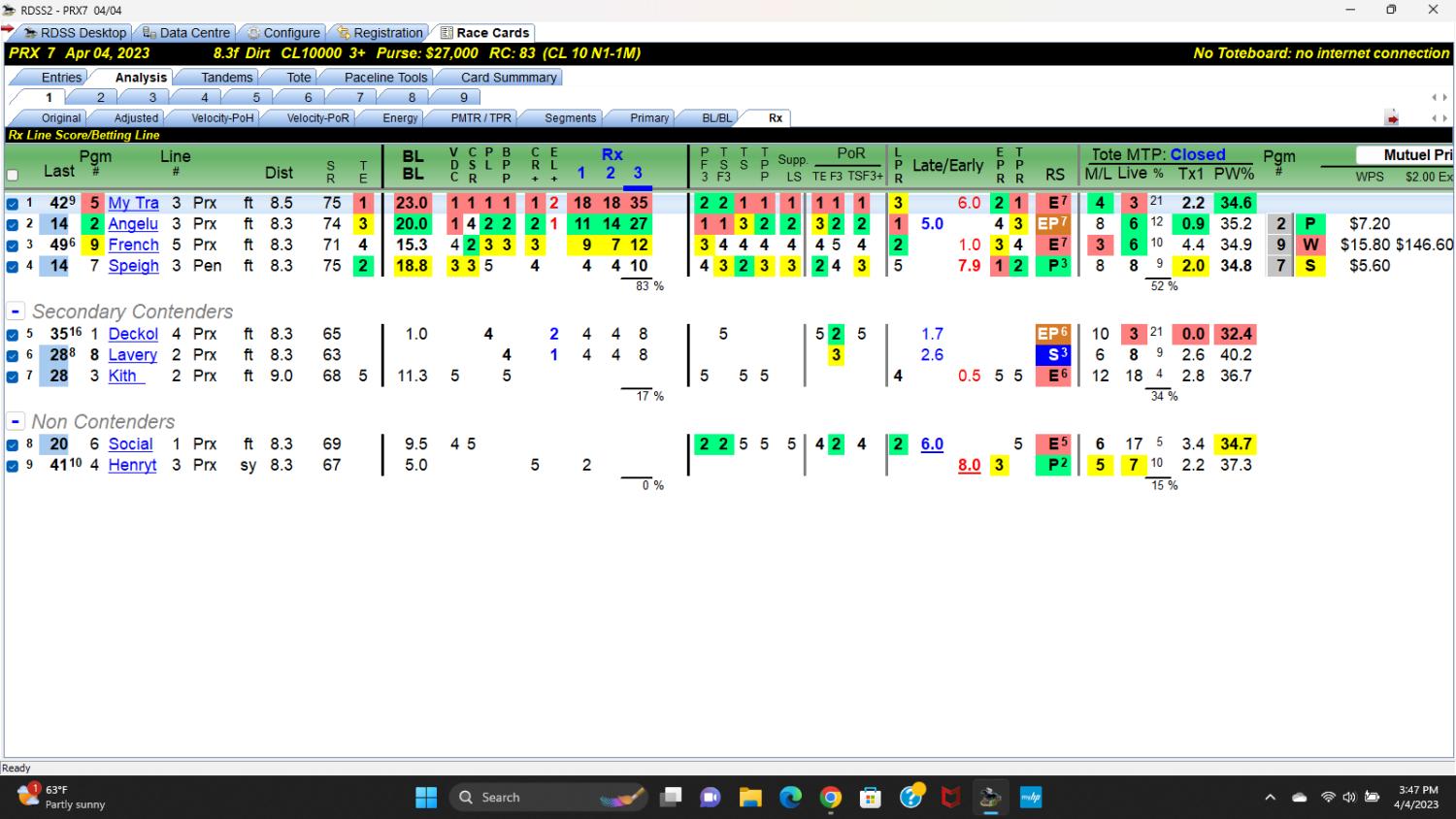Open Wi-Fi network tray icon
1456x819 pixels.
click(1328, 798)
